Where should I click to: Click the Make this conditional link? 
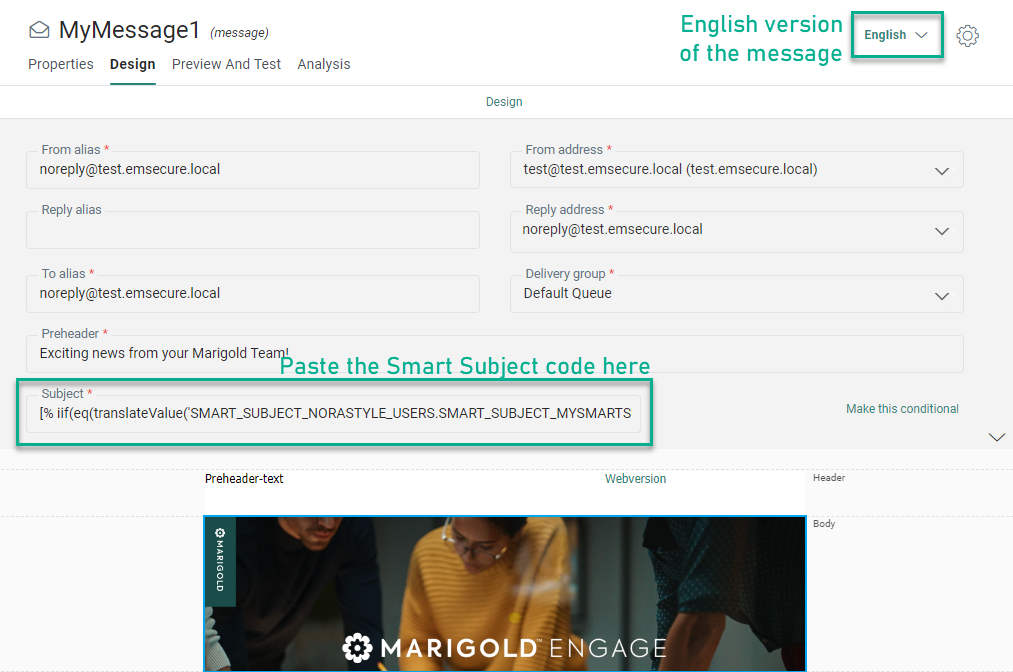[902, 408]
